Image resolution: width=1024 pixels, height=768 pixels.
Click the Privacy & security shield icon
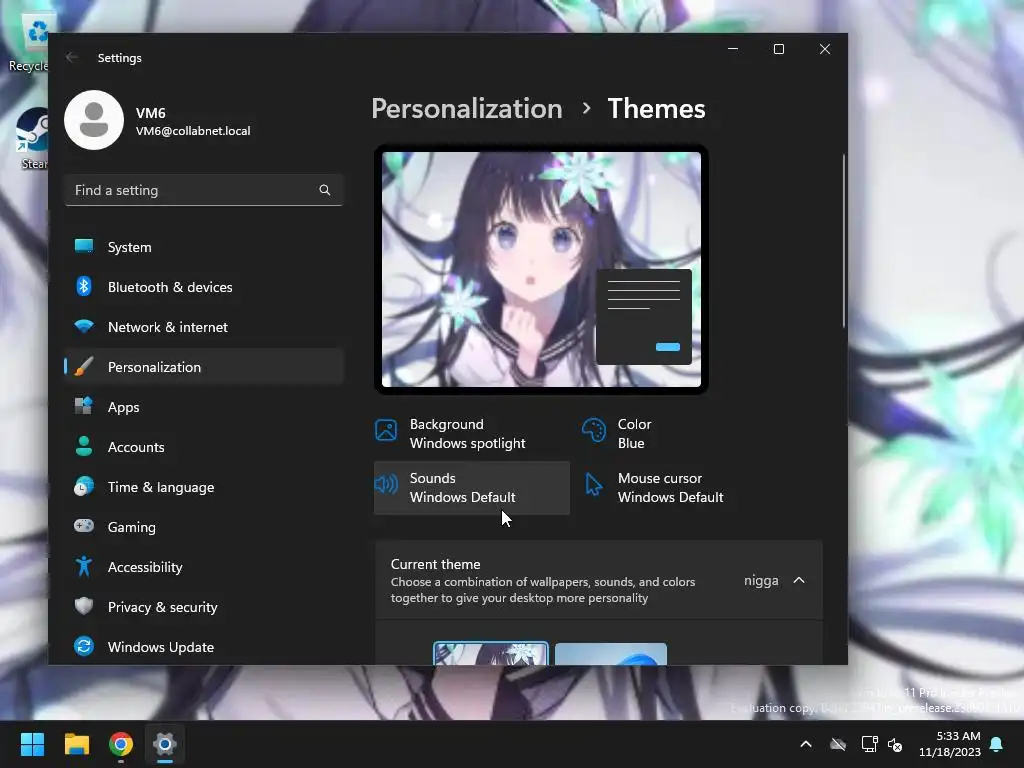click(84, 606)
